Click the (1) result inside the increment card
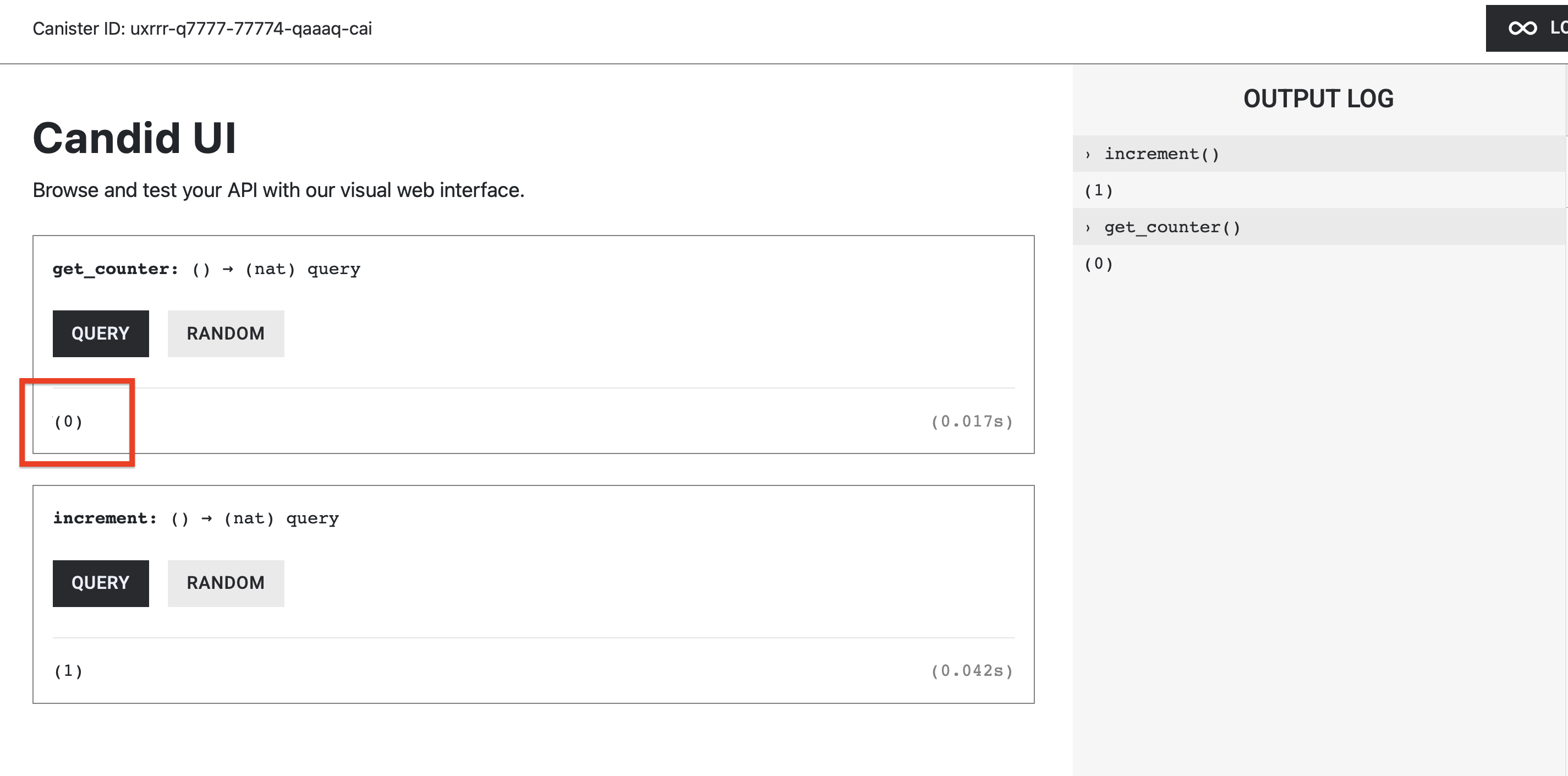Image resolution: width=1568 pixels, height=776 pixels. 67,671
